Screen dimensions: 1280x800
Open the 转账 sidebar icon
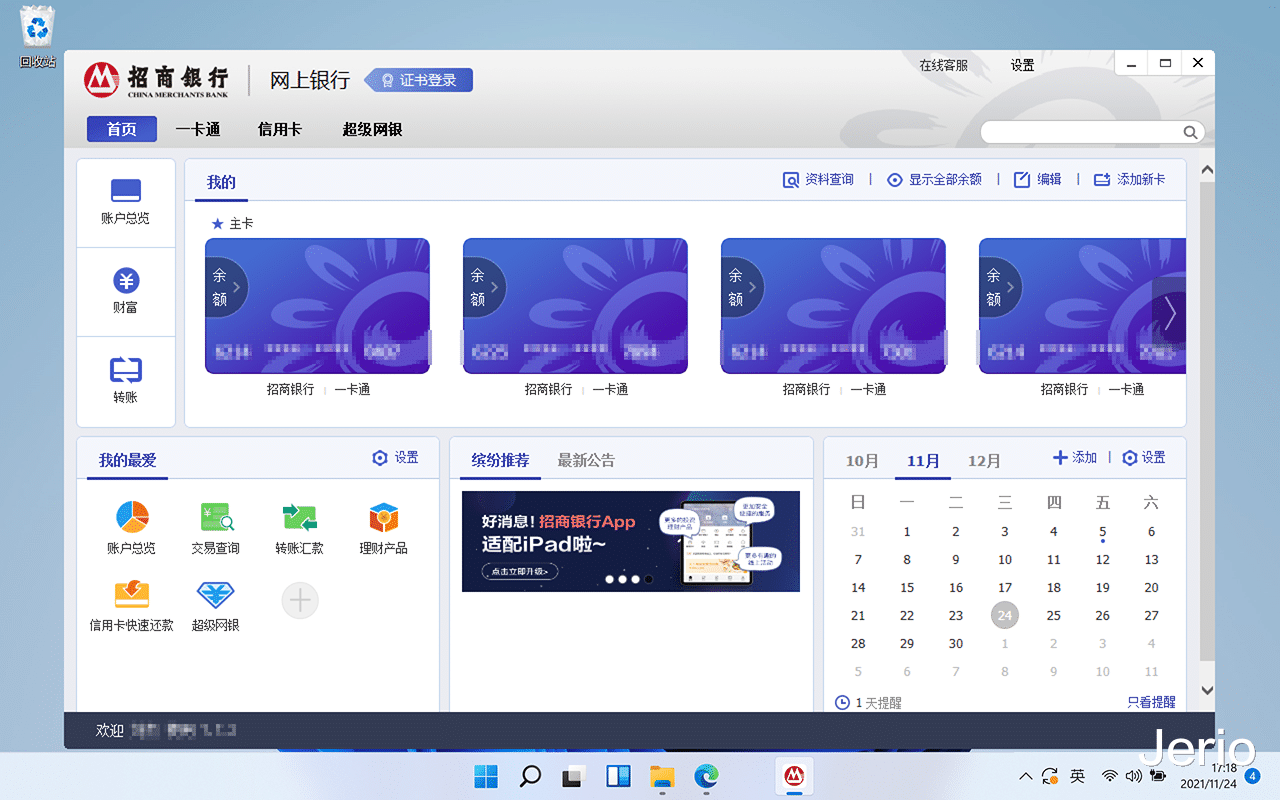pos(125,370)
